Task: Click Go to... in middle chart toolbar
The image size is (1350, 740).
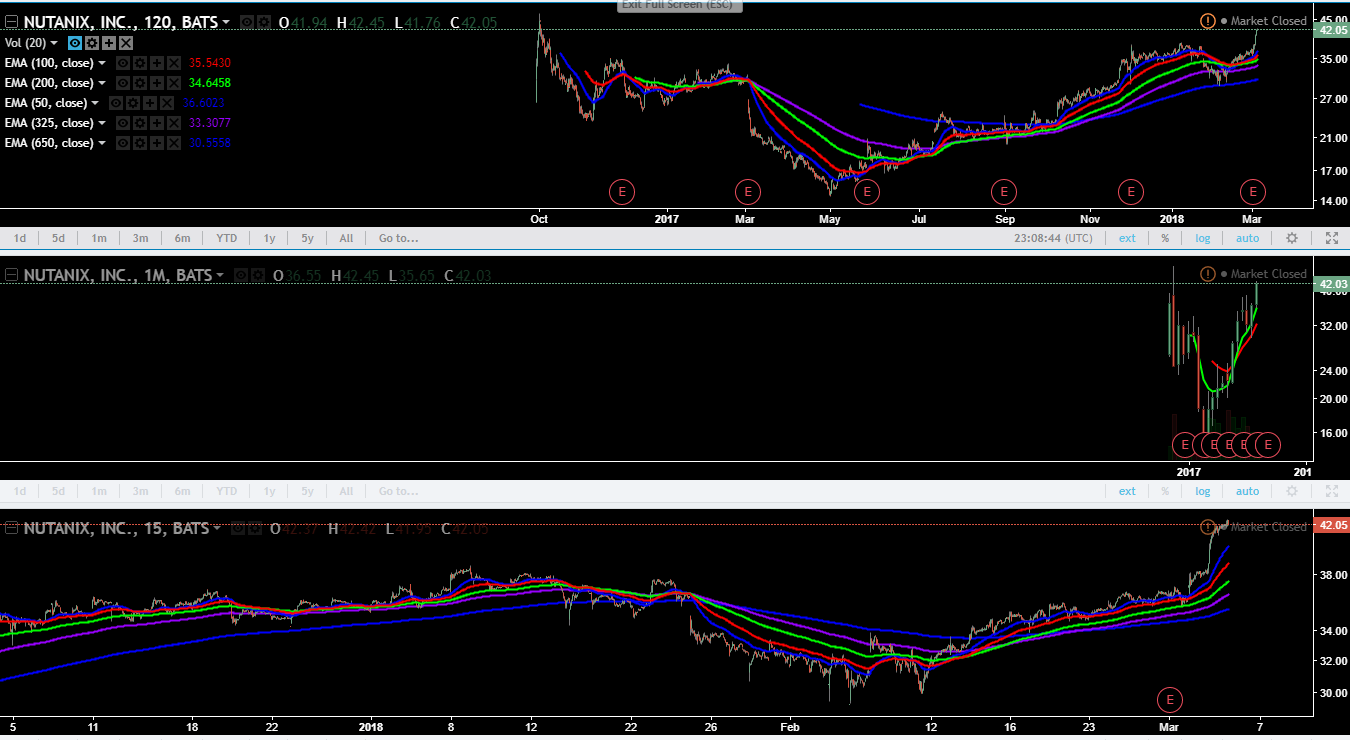Action: pos(398,491)
